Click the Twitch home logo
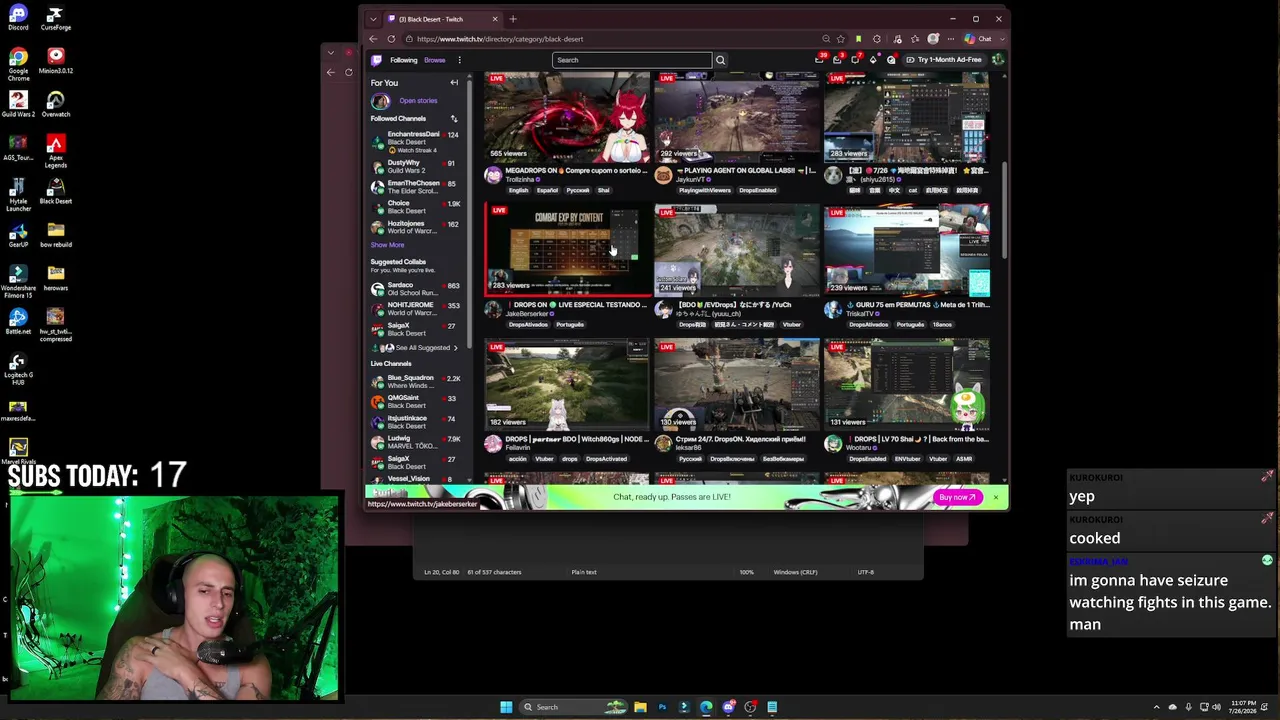Viewport: 1280px width, 720px height. 376,60
